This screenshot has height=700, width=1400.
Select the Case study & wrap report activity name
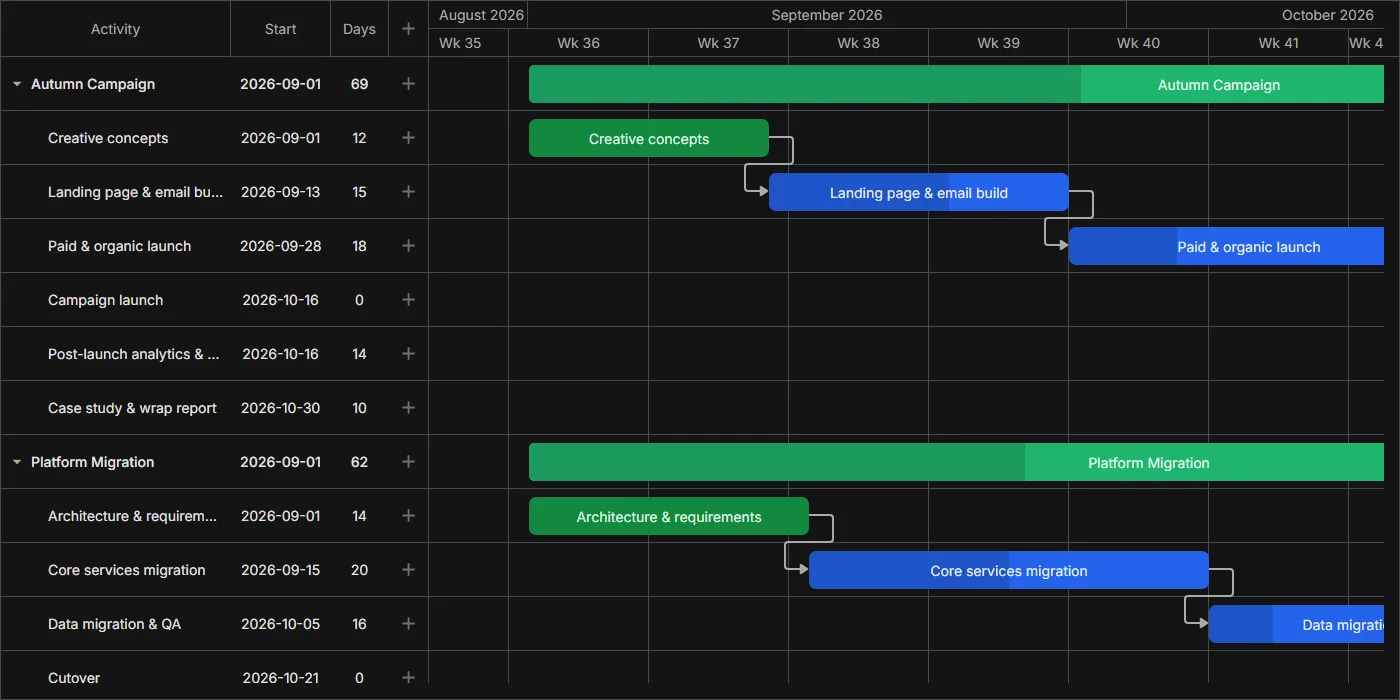(132, 408)
